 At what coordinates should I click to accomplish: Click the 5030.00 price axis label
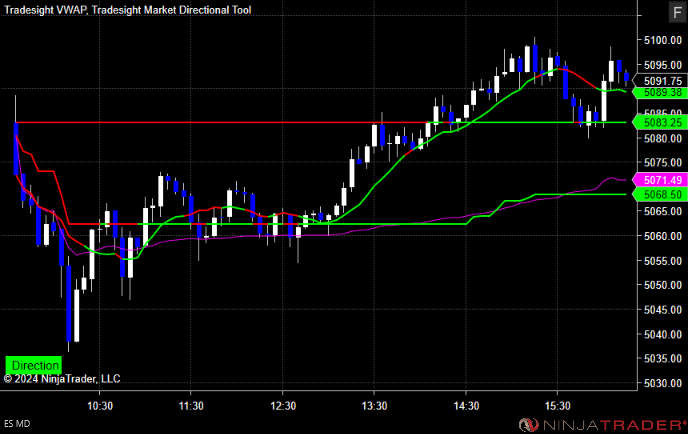[663, 383]
